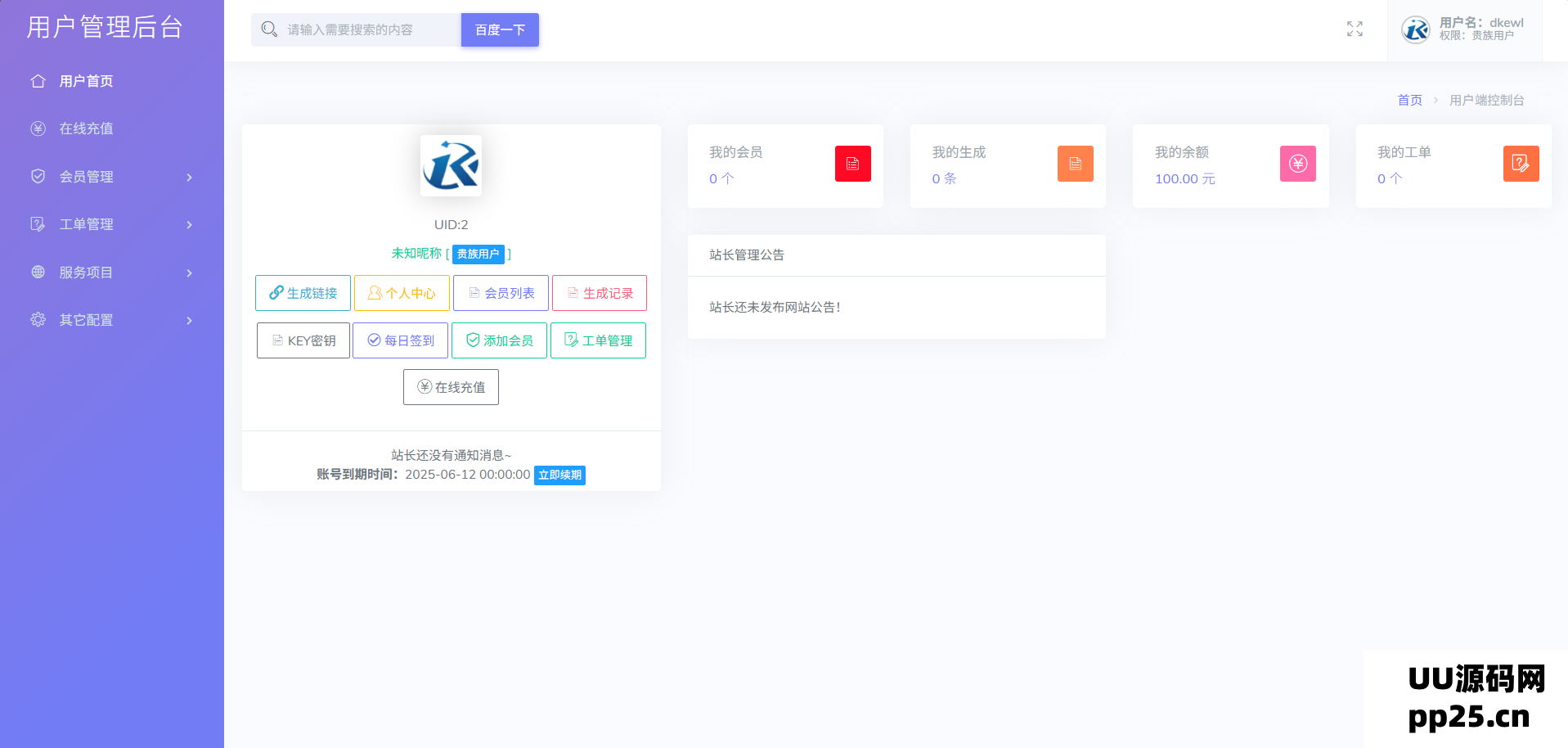Click the 首页 breadcrumb link

coord(1409,100)
